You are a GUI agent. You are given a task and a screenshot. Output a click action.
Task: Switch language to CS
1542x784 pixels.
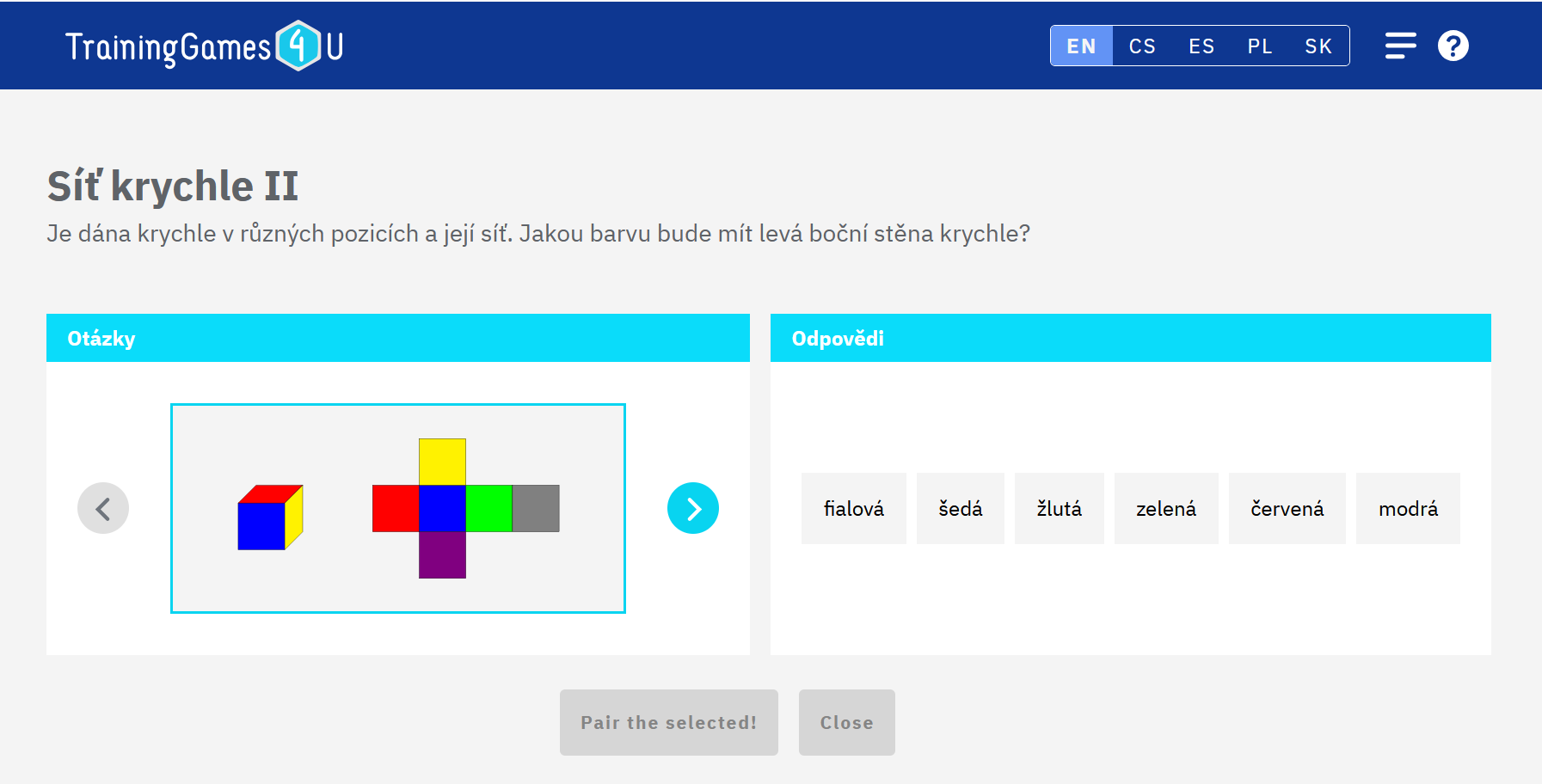(1142, 46)
